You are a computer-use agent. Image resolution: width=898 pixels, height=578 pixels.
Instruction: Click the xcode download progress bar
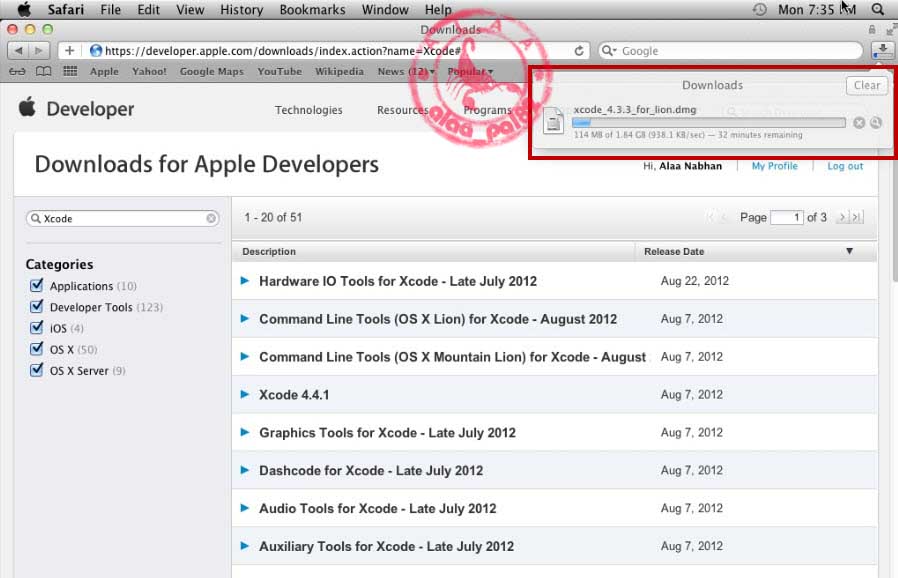click(x=708, y=123)
